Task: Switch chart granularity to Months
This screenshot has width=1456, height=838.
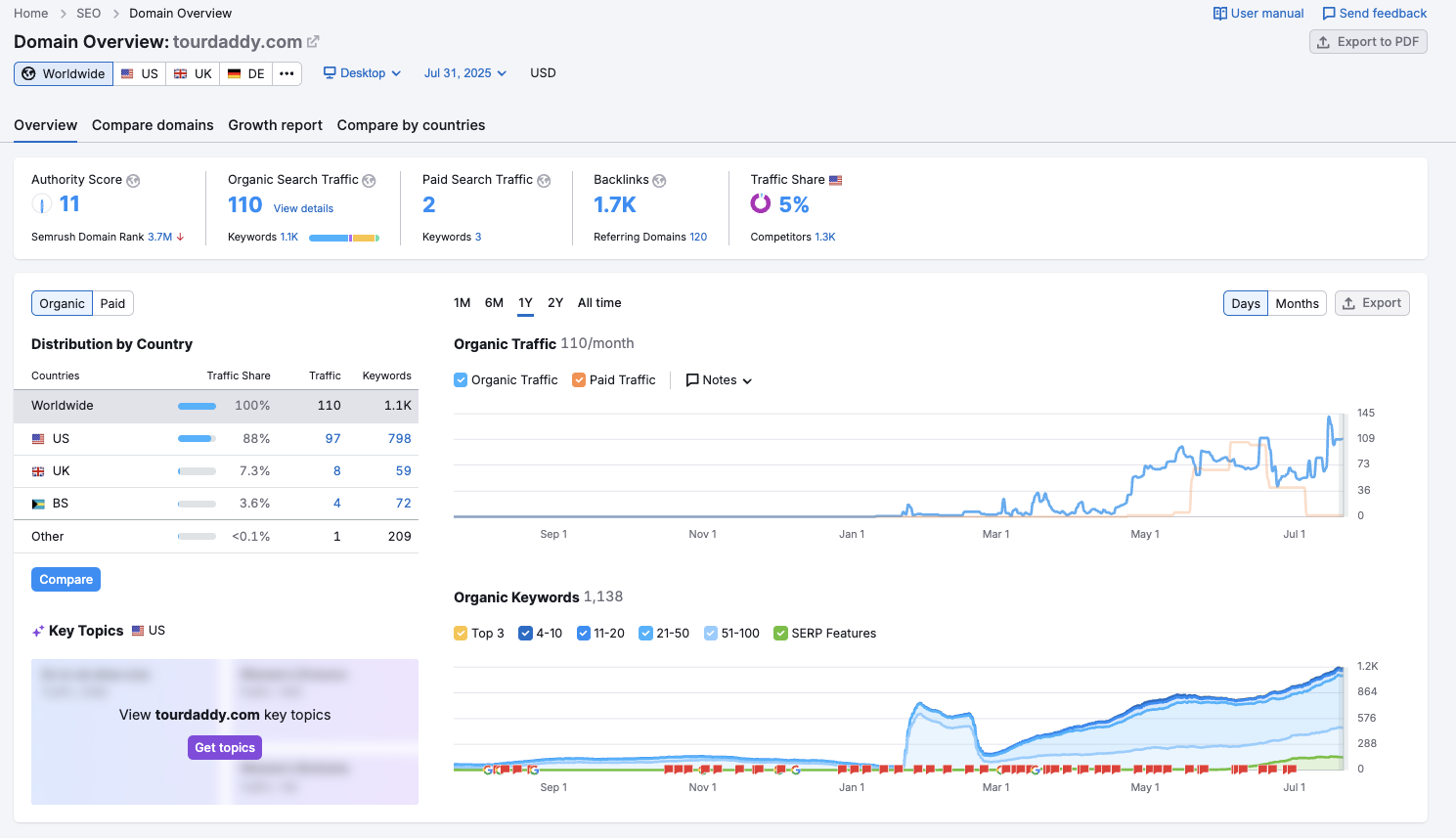Action: click(x=1297, y=304)
